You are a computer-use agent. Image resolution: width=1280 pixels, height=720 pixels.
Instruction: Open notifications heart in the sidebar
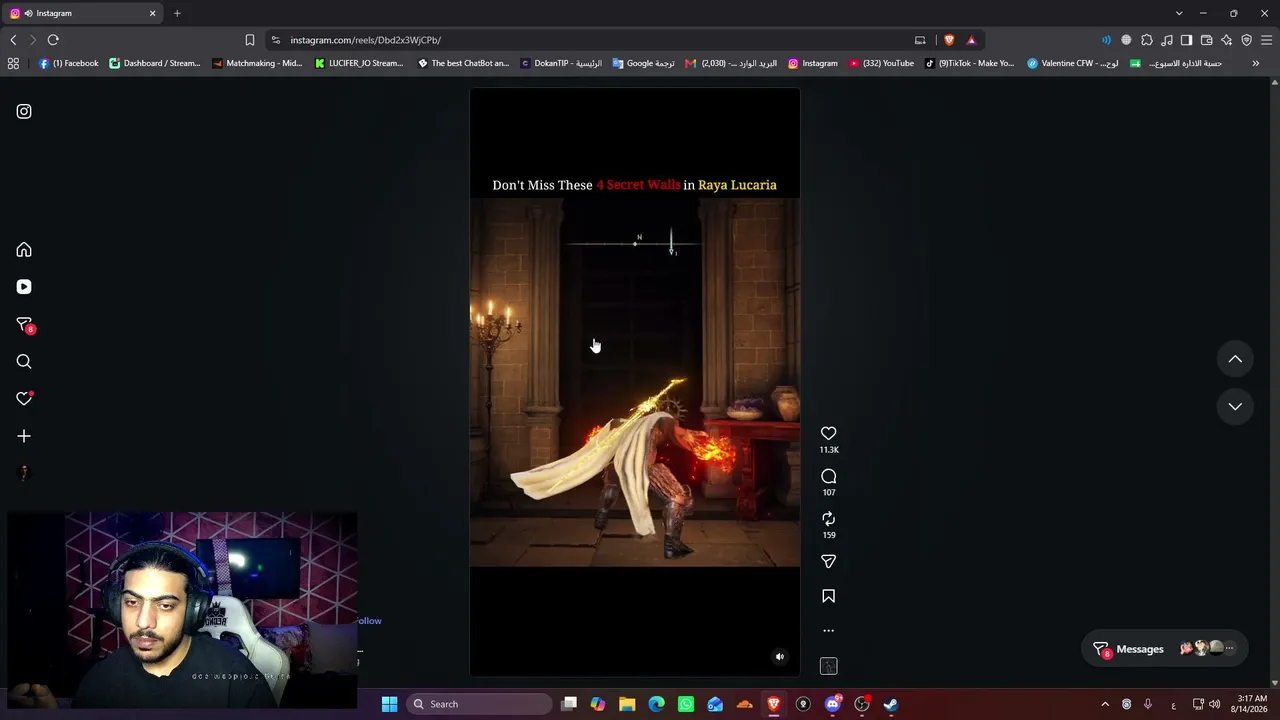(x=24, y=399)
